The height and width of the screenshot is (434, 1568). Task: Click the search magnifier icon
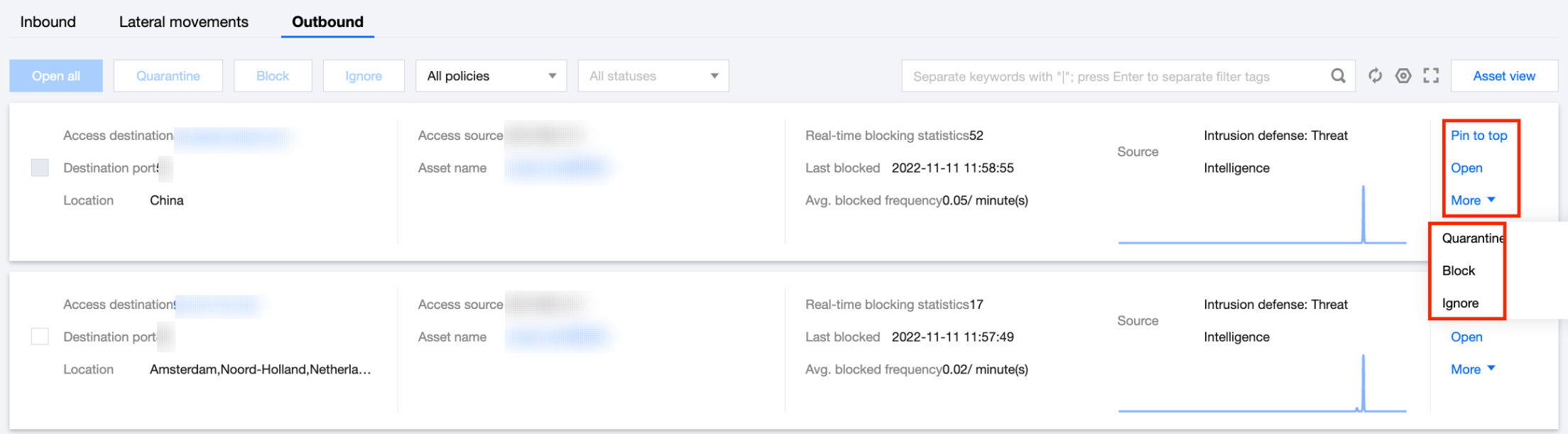[x=1338, y=76]
